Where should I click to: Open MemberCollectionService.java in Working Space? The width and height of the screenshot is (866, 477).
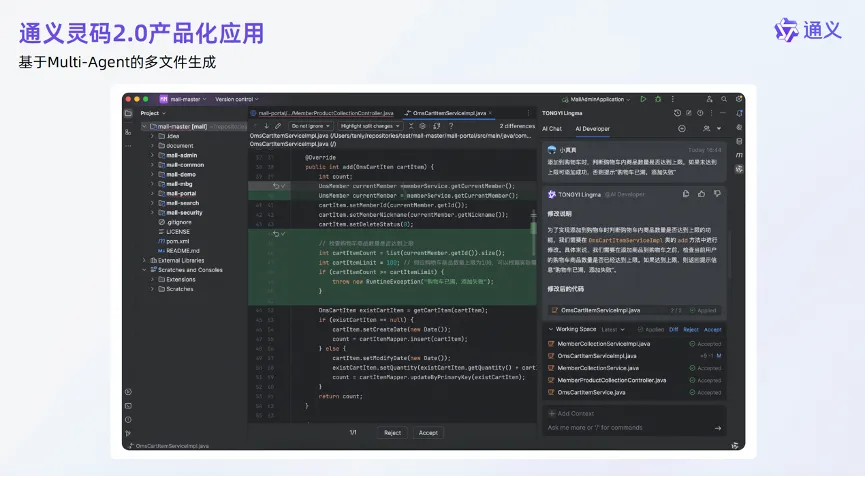pyautogui.click(x=598, y=368)
